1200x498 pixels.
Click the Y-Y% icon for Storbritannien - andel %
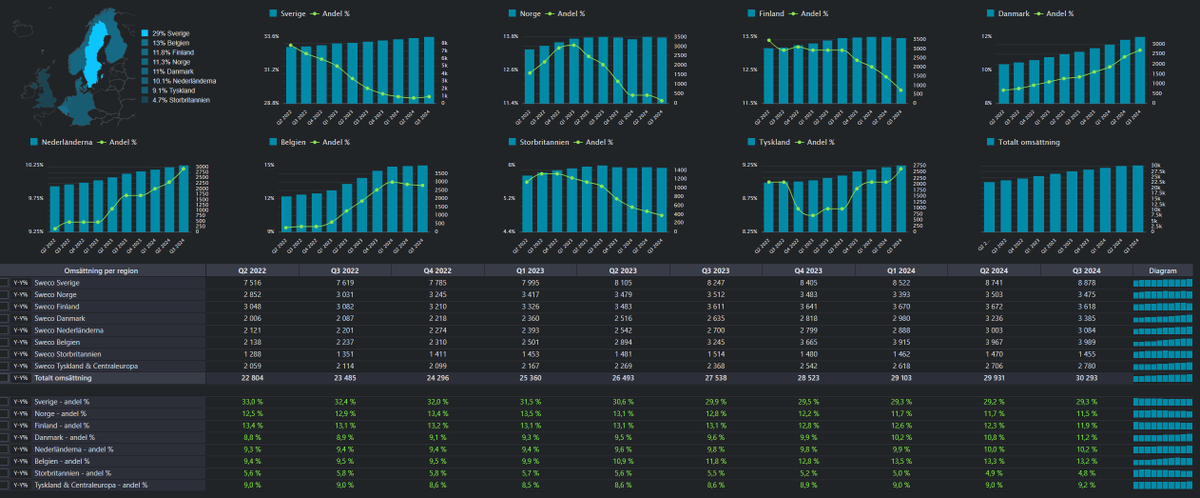[21, 473]
